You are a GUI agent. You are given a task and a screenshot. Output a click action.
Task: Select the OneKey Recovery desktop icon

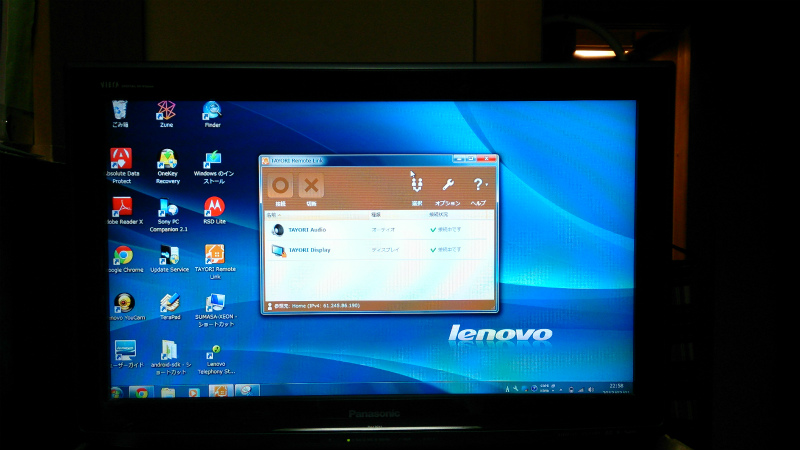[x=168, y=166]
